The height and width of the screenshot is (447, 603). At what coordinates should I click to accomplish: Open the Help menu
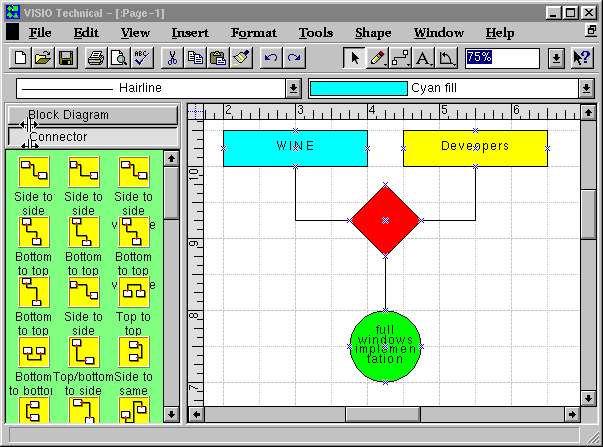[x=500, y=33]
